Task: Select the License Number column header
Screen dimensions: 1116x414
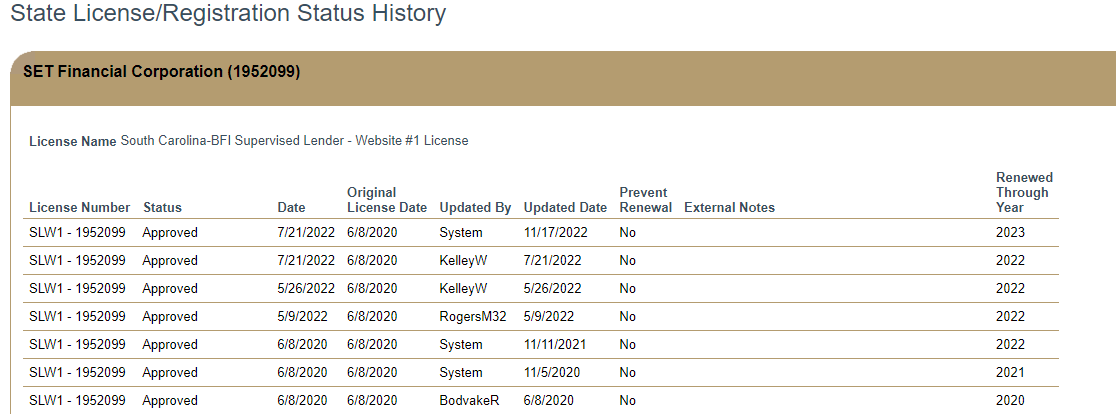Action: pos(80,208)
